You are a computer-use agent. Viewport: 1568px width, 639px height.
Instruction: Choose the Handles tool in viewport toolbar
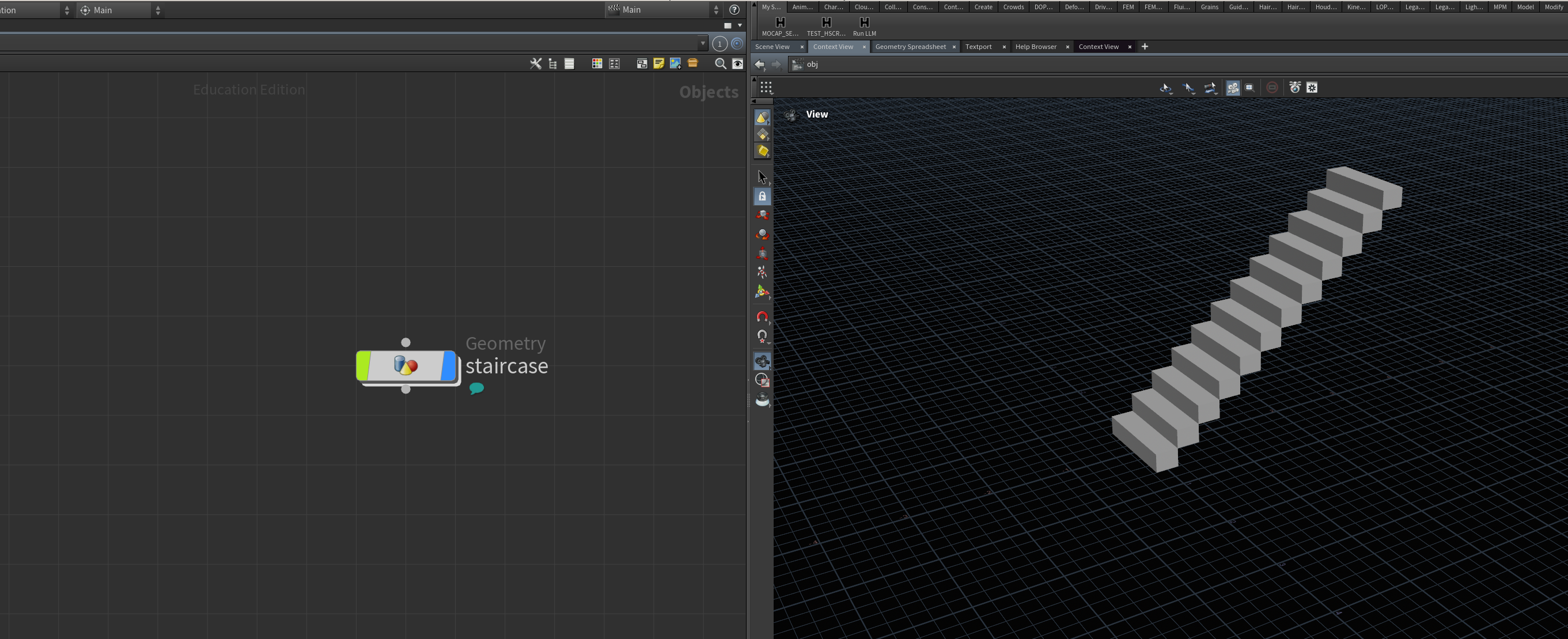762,292
